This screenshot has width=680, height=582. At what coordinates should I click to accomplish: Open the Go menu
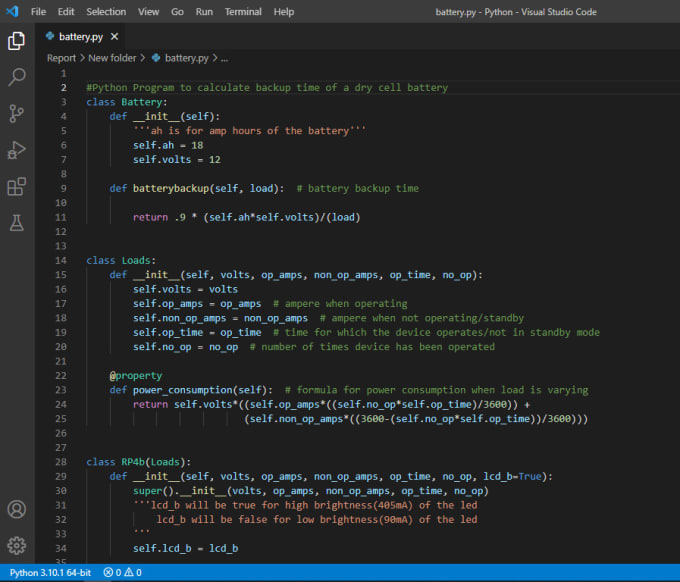[177, 12]
